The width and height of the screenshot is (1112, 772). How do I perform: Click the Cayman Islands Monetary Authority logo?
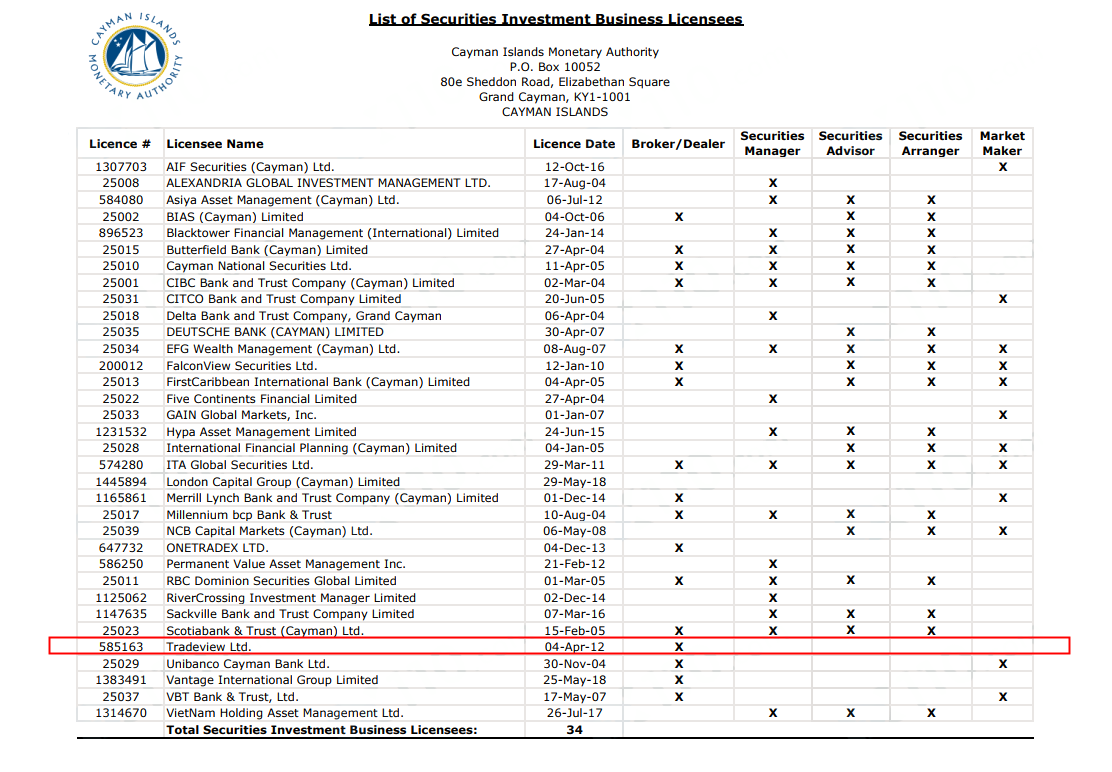[x=135, y=56]
